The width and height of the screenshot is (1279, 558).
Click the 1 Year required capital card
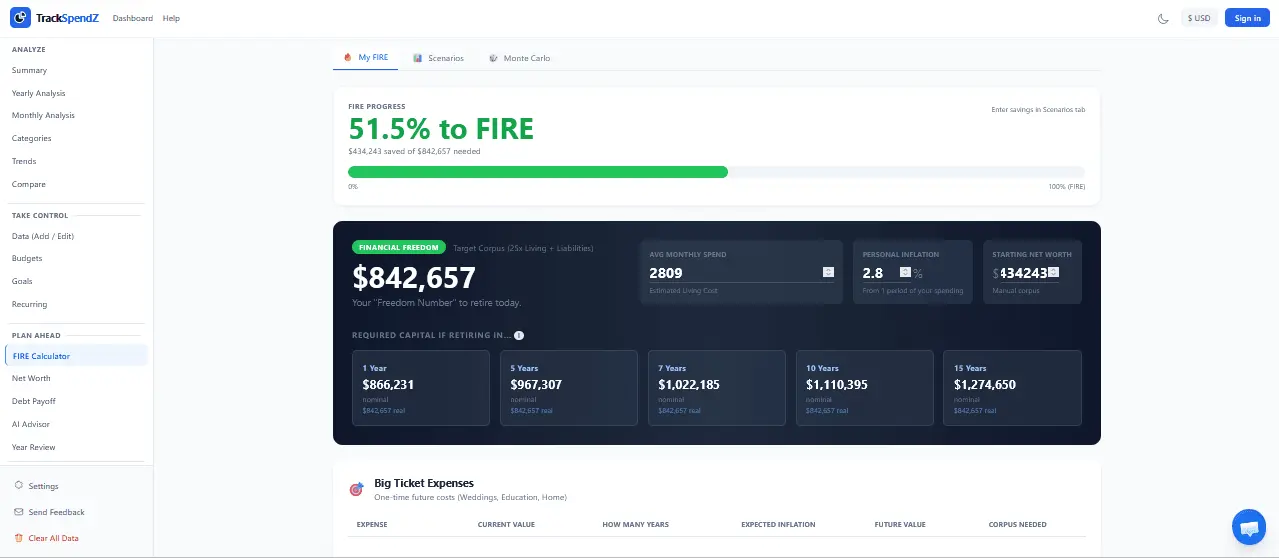coord(421,388)
